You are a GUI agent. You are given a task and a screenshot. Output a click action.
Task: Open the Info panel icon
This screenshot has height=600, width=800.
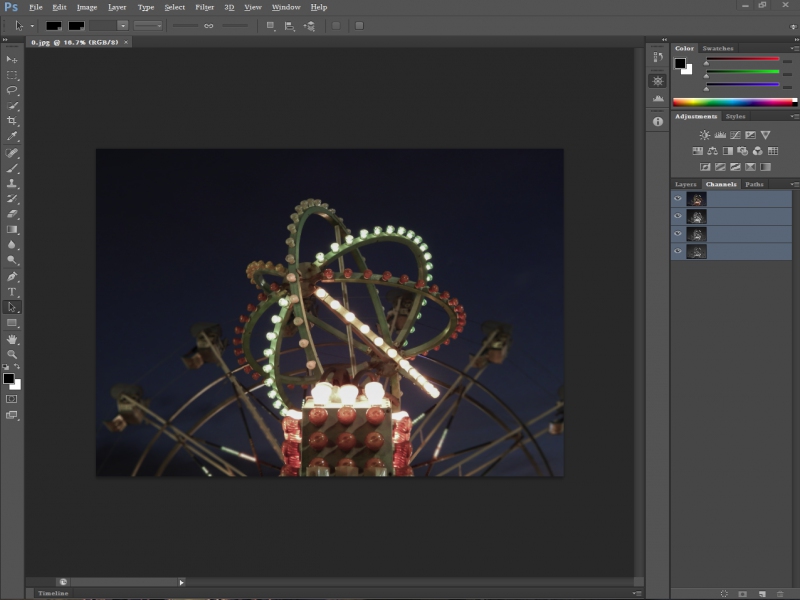[x=657, y=121]
